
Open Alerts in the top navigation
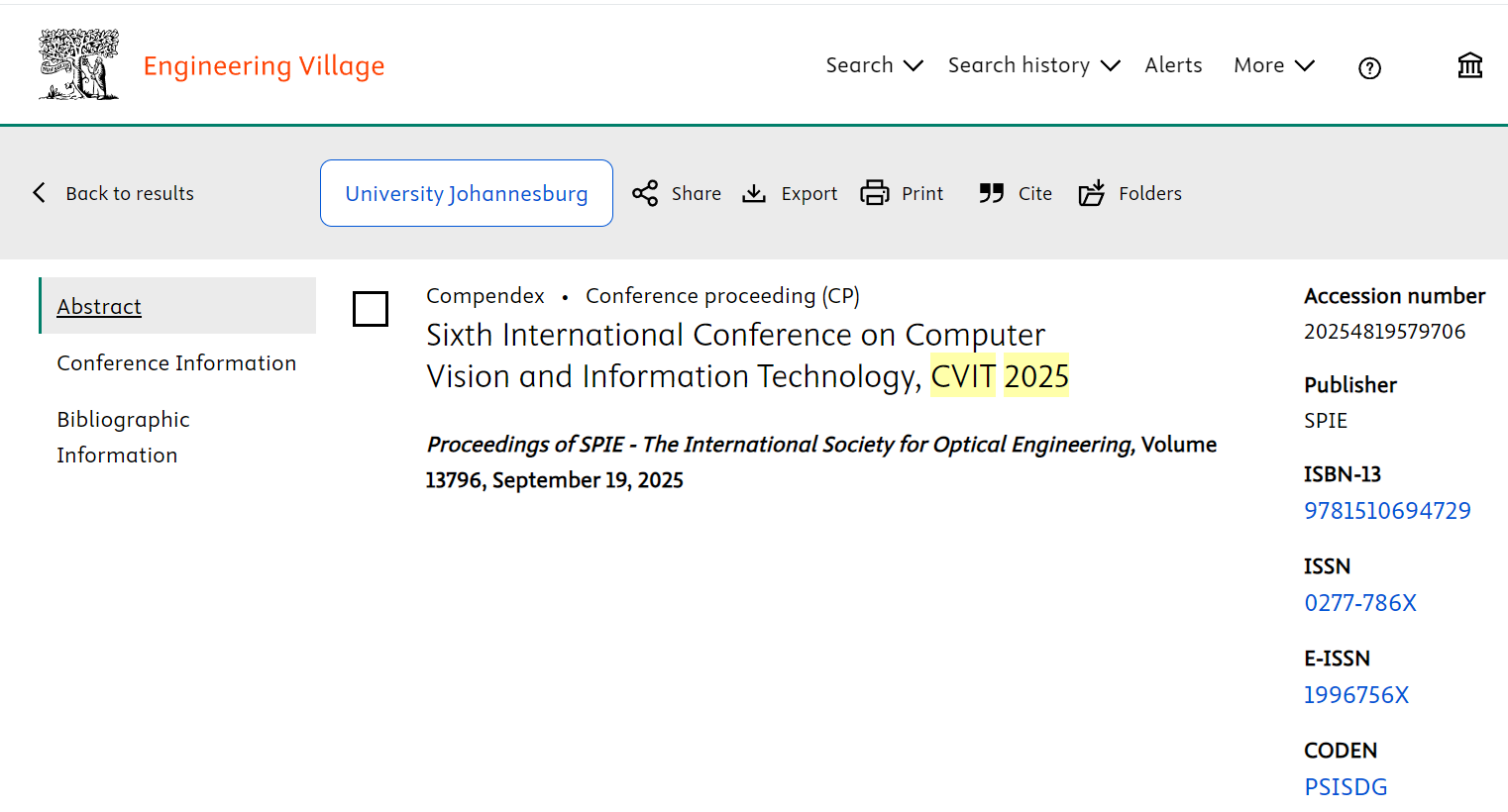pos(1173,65)
